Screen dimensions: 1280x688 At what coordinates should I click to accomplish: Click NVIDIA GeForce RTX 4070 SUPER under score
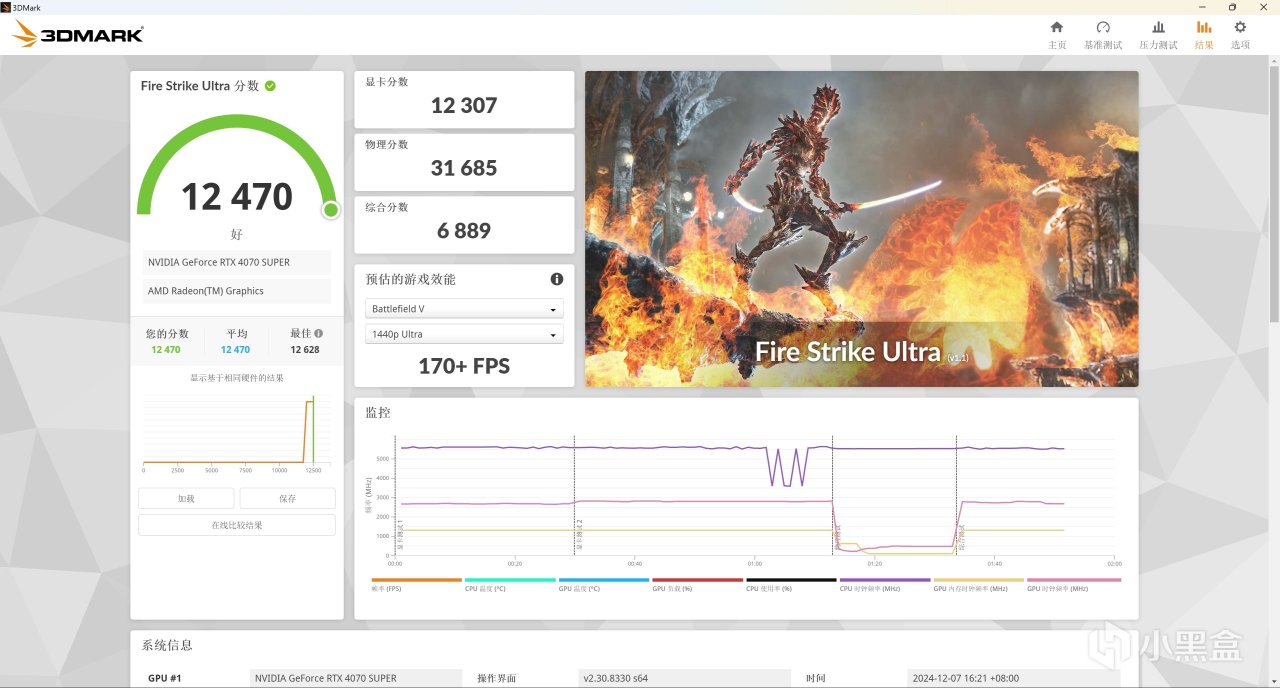click(234, 262)
